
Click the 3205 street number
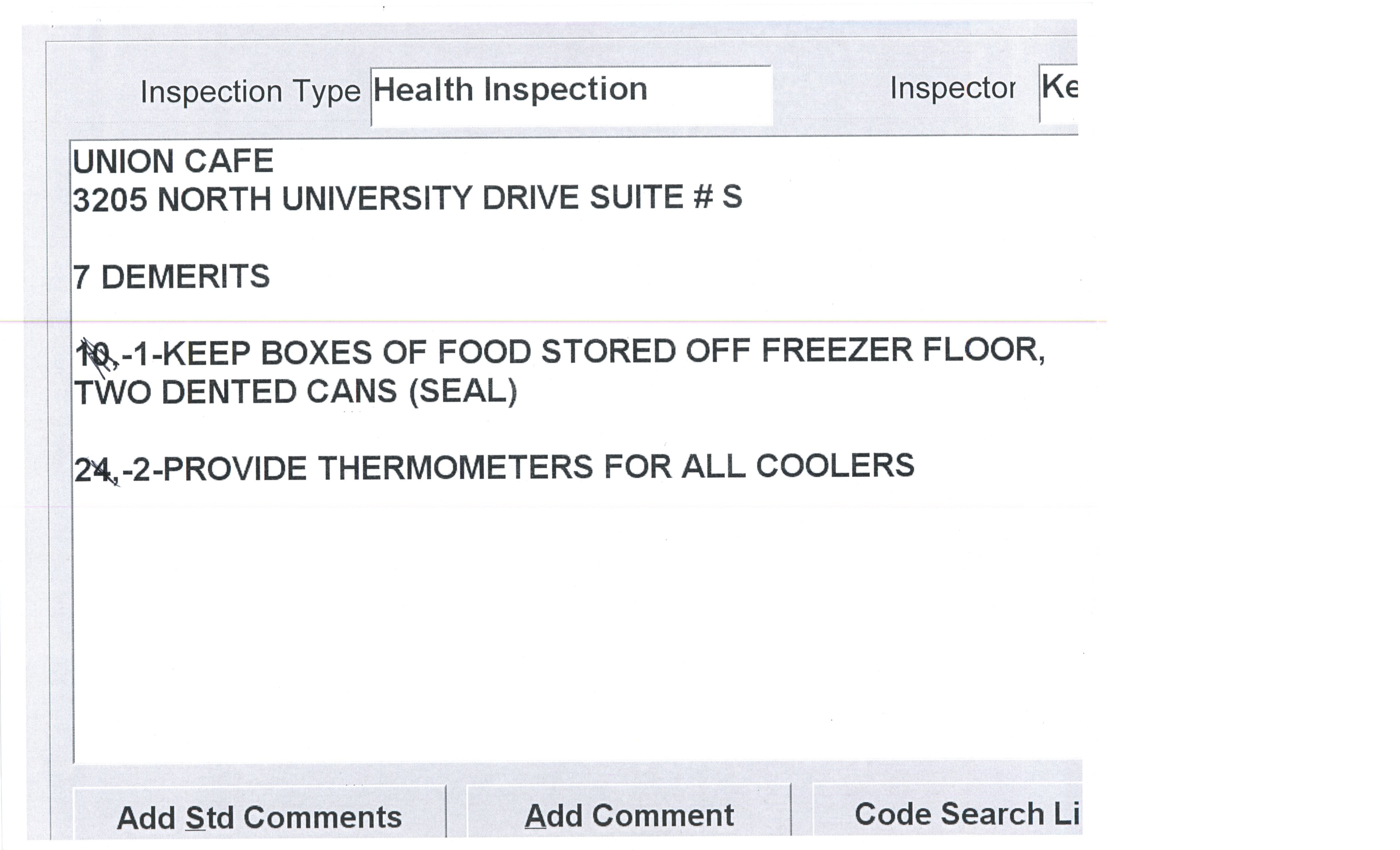tap(110, 200)
